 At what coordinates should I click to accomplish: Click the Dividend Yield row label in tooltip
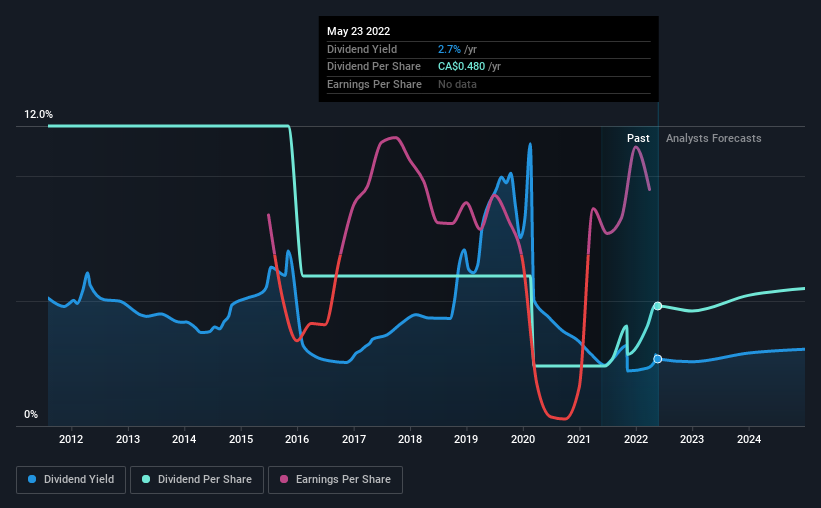tap(362, 49)
